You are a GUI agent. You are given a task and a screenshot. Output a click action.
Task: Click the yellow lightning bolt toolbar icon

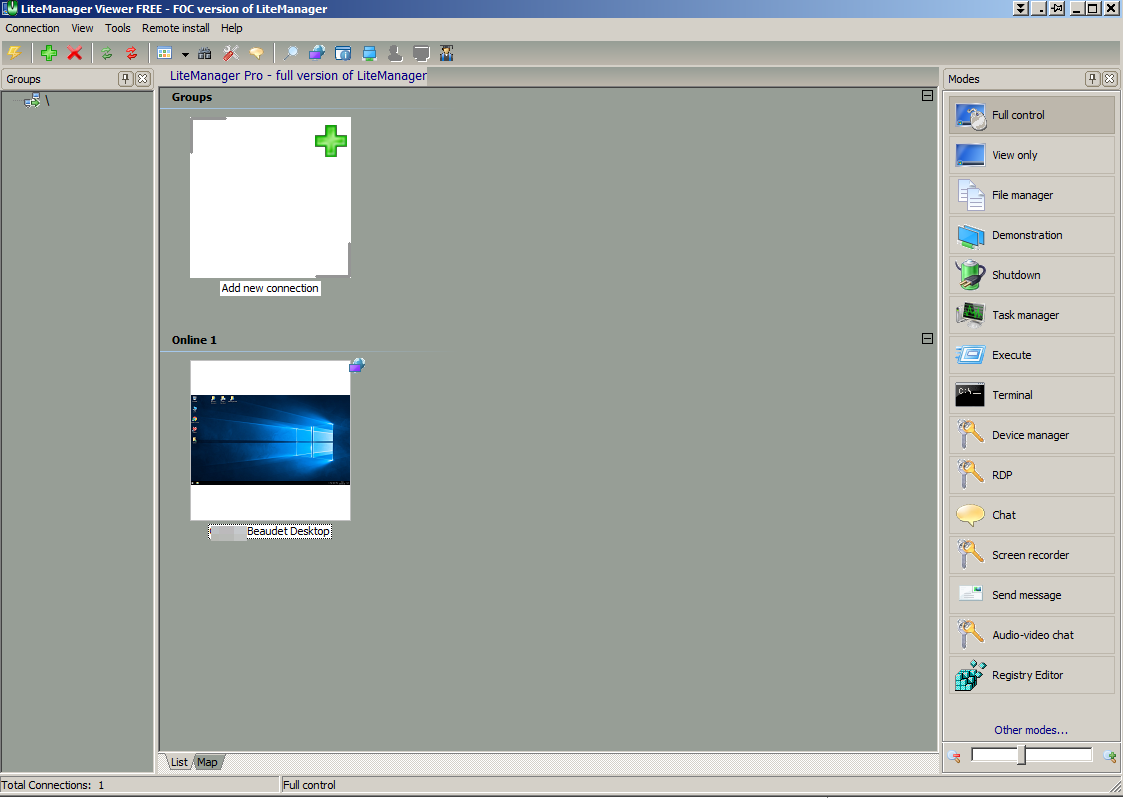[14, 53]
